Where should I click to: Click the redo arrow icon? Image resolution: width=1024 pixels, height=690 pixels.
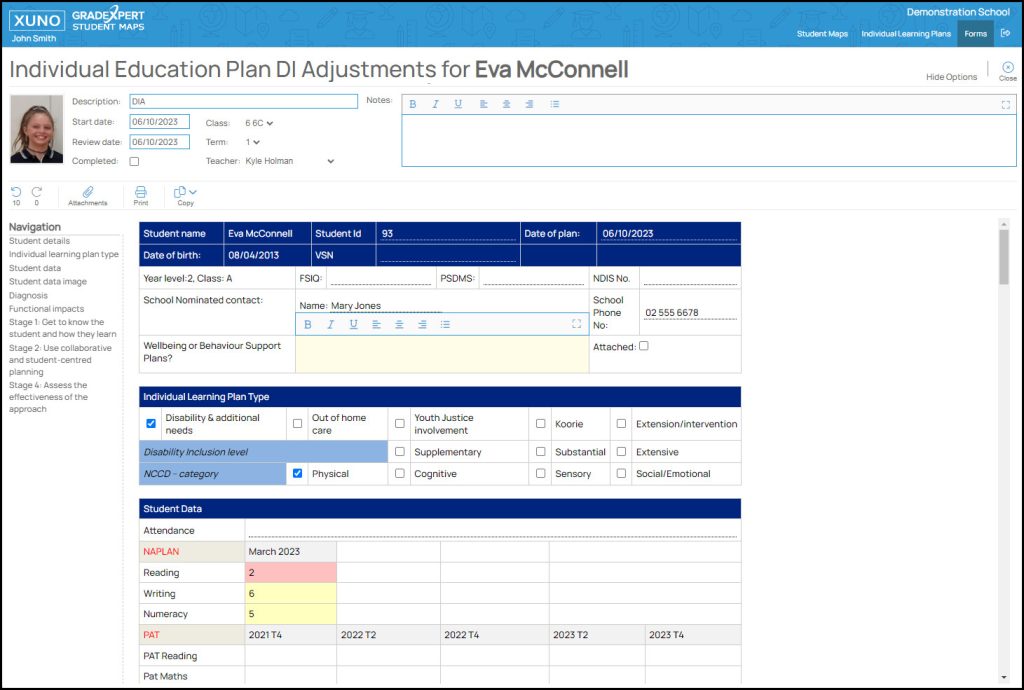pos(37,192)
